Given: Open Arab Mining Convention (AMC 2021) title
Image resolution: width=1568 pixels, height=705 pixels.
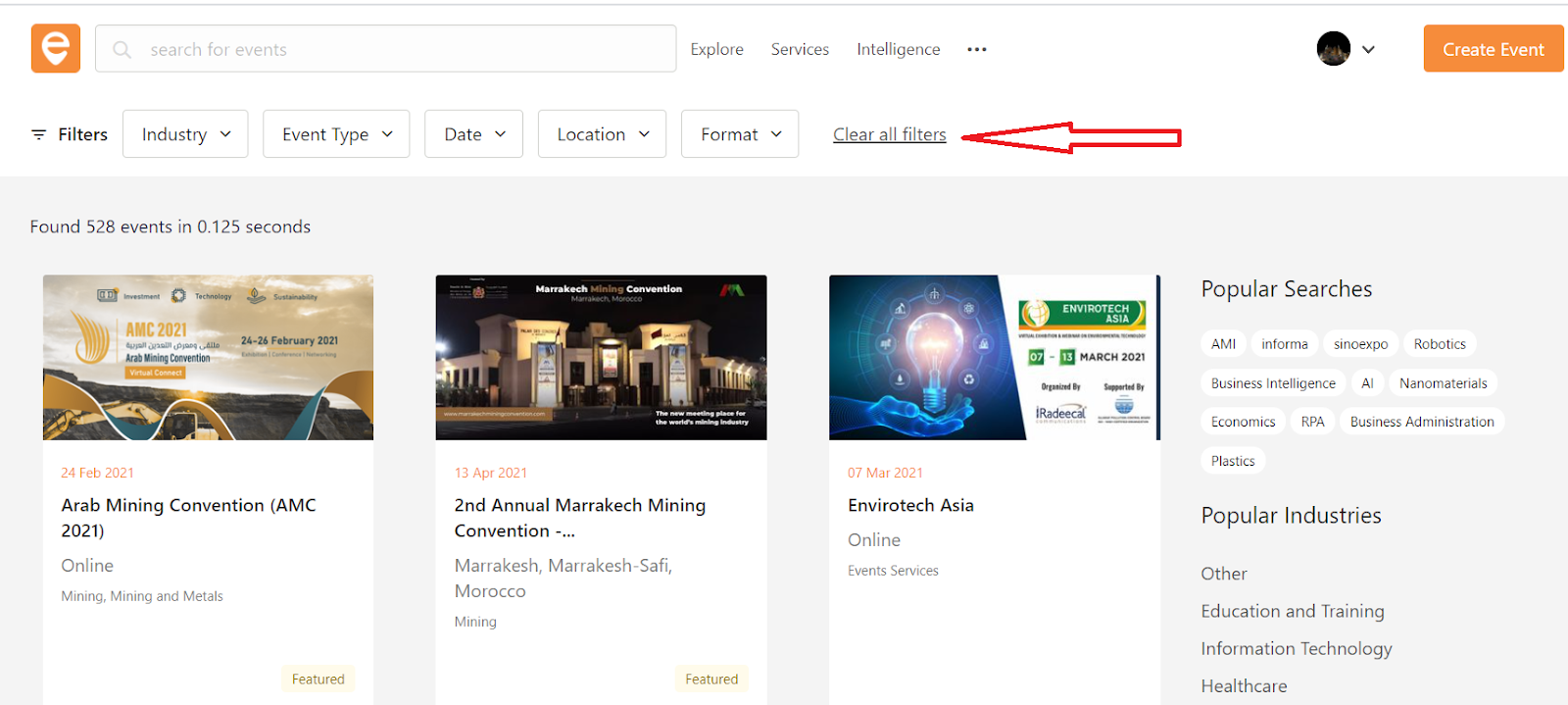Looking at the screenshot, I should [x=188, y=518].
